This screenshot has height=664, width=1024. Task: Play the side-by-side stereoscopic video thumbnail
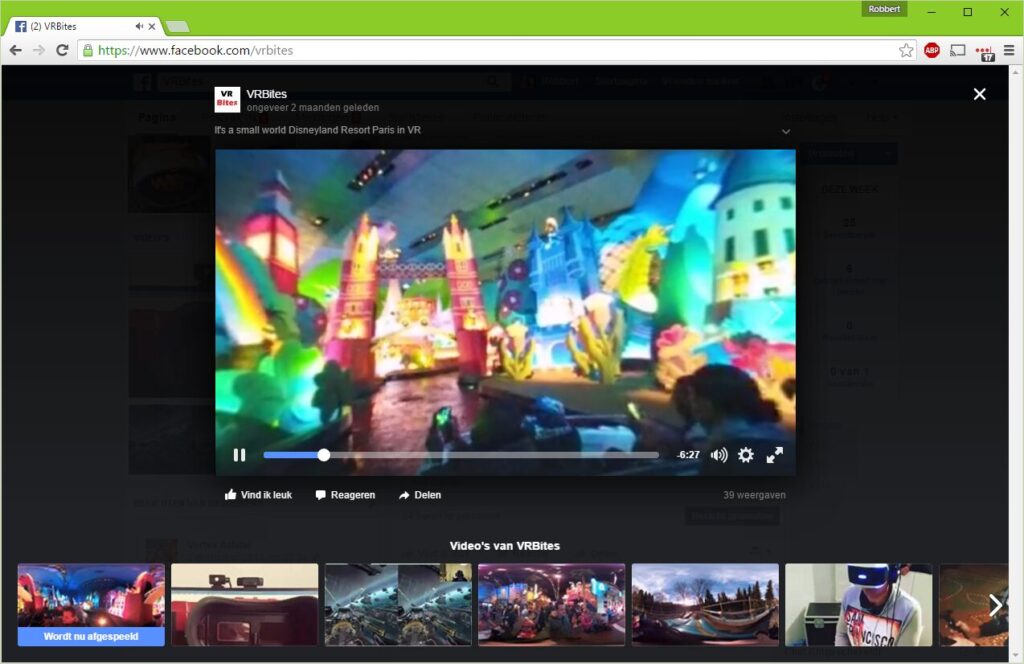[398, 605]
